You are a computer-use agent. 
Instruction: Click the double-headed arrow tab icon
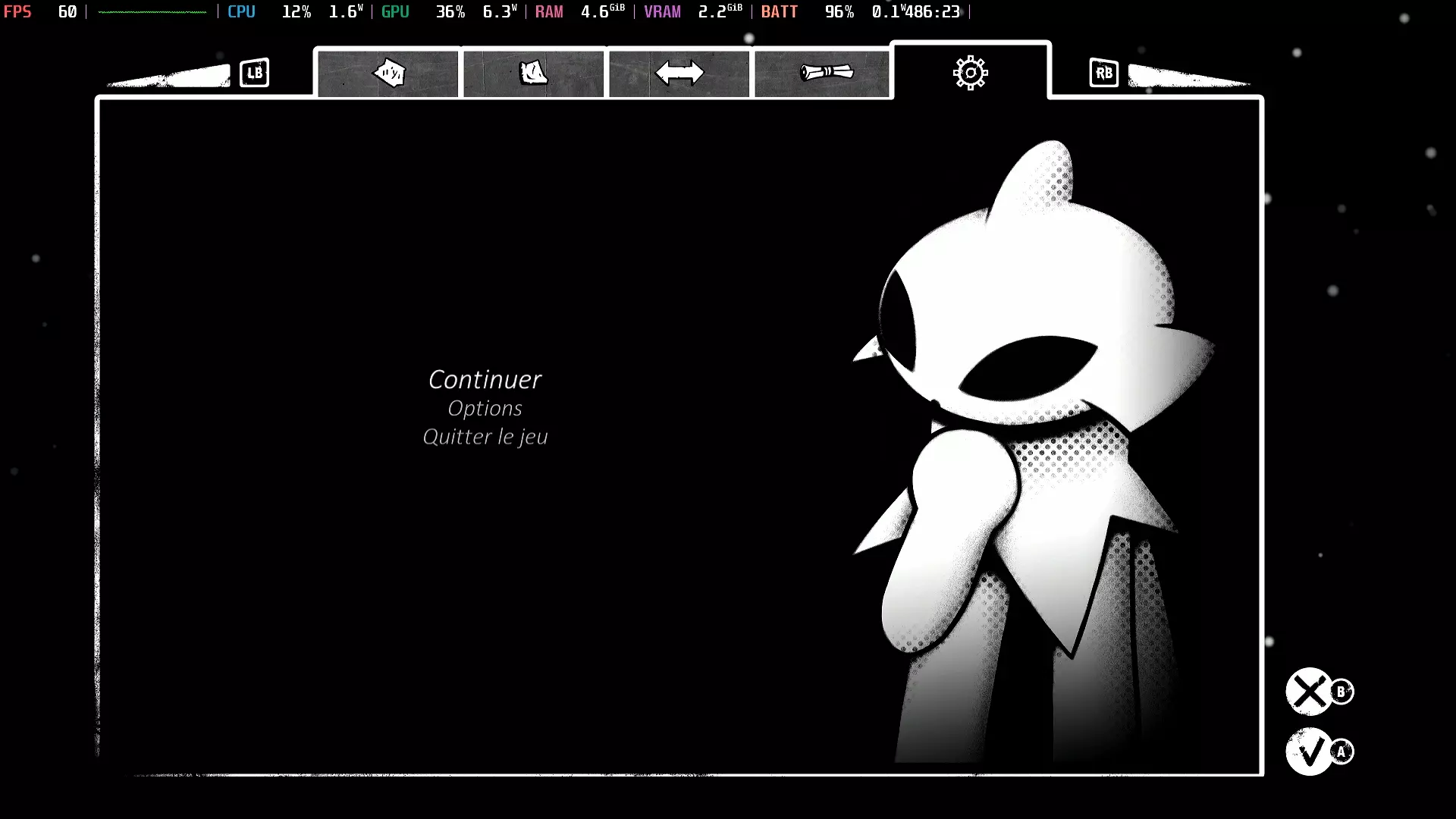click(x=679, y=73)
